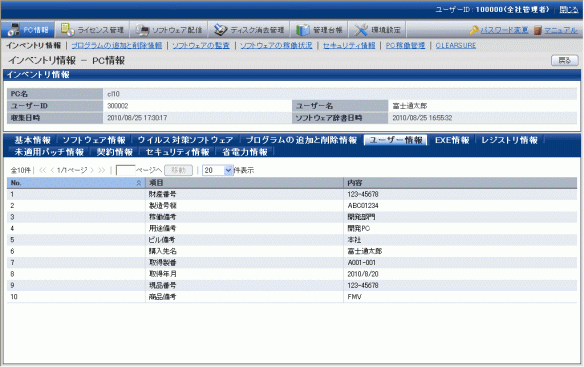Open the PC情報 main tab icon

[x=14, y=30]
